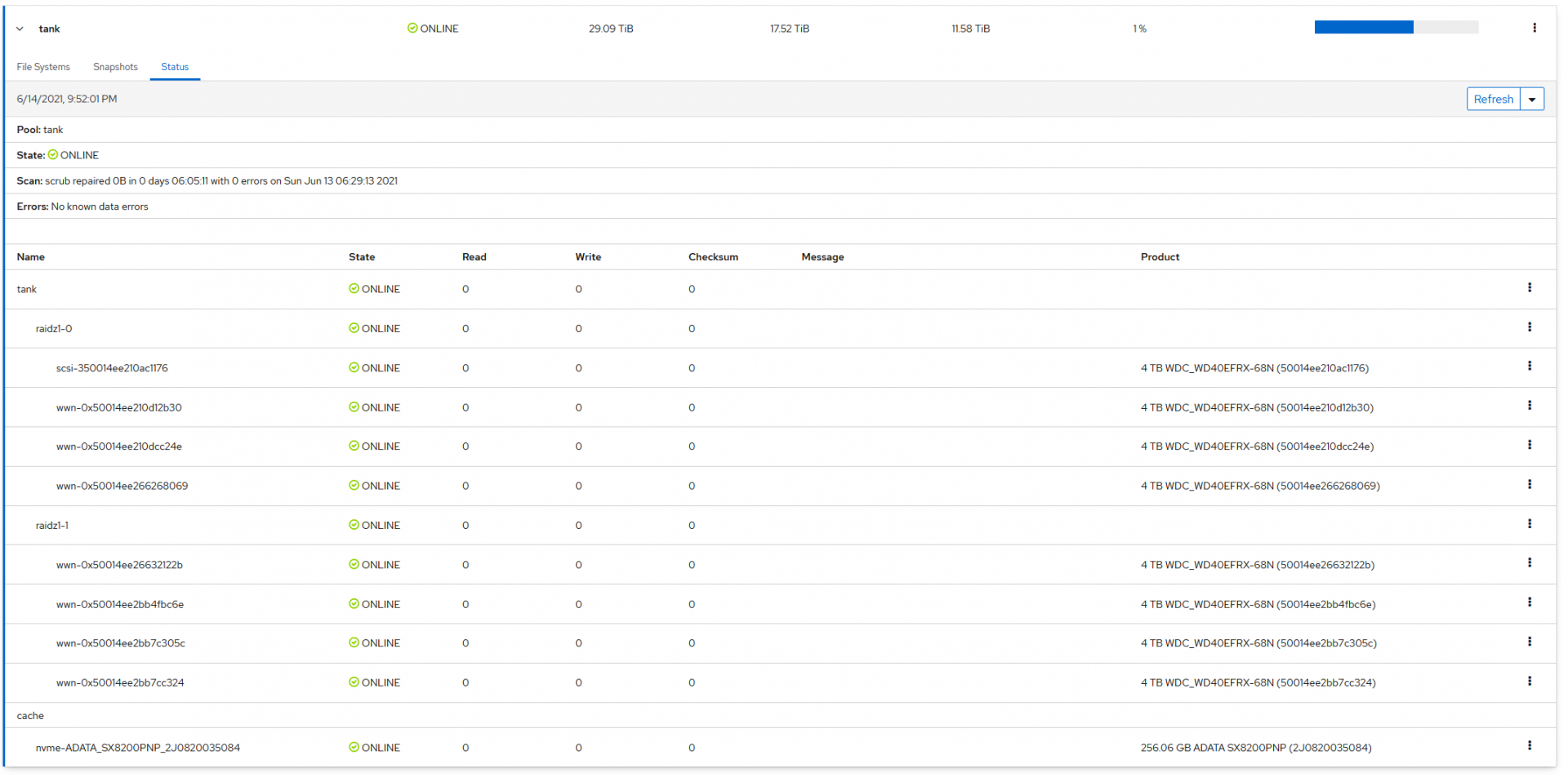Open actions menu for raidz1-0 row

(x=1530, y=327)
